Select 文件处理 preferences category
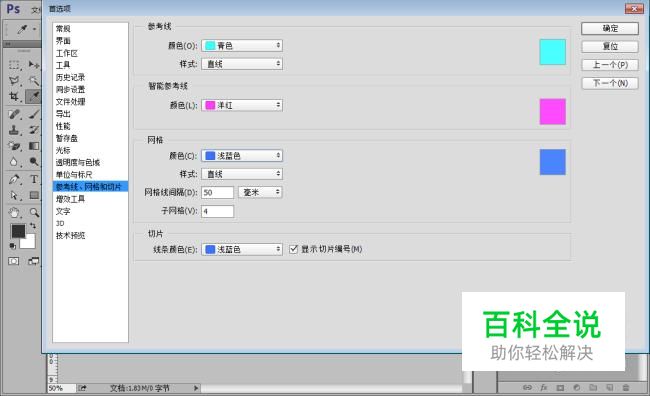The image size is (650, 396). (70, 102)
